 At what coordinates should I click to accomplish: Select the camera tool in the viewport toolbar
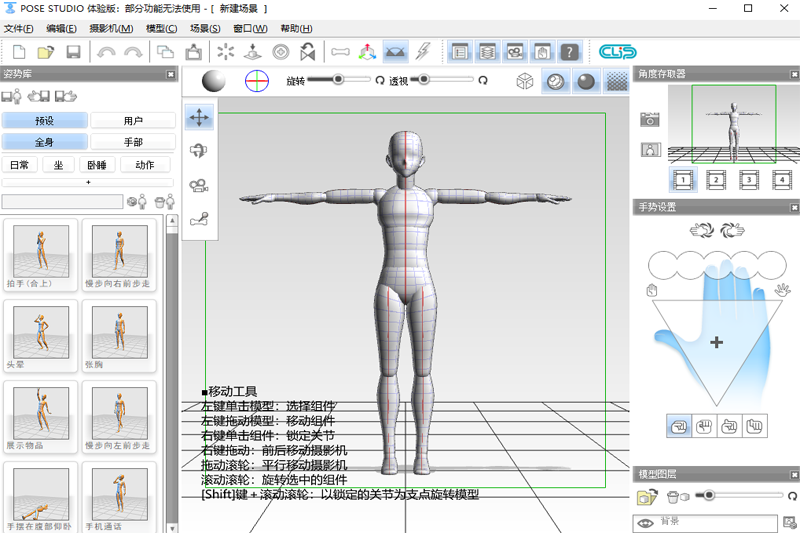200,185
